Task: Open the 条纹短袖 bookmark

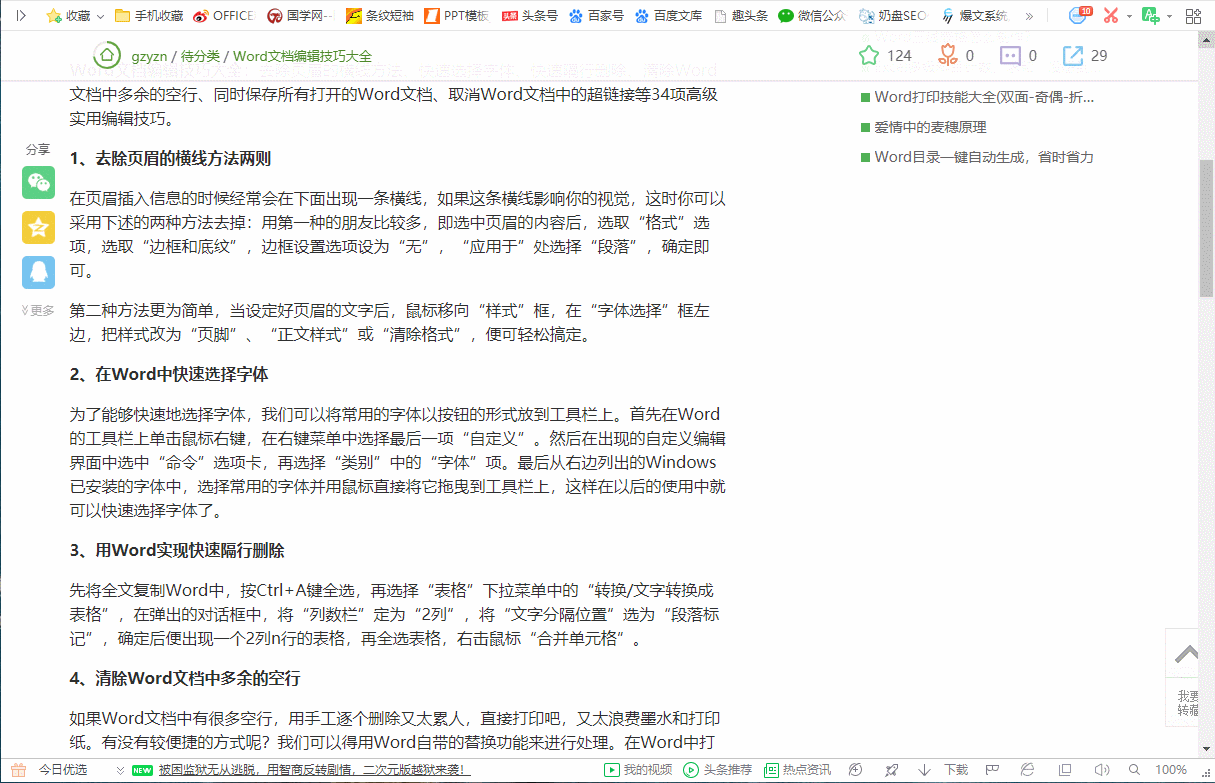Action: coord(379,16)
